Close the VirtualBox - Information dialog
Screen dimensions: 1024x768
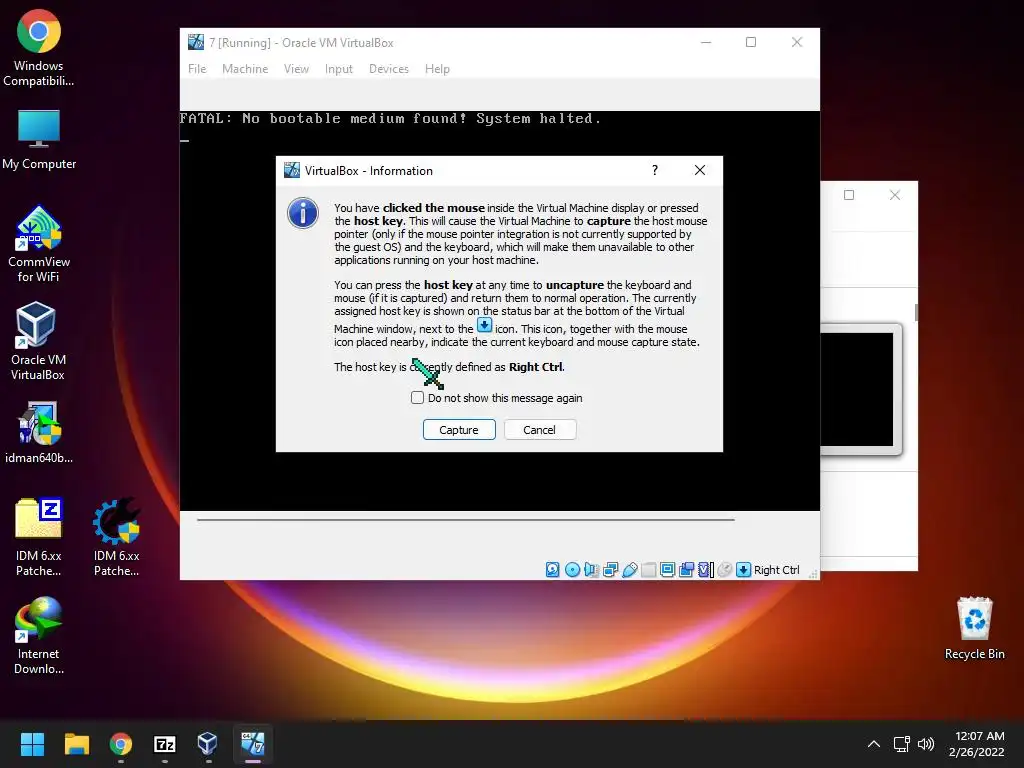(x=700, y=170)
